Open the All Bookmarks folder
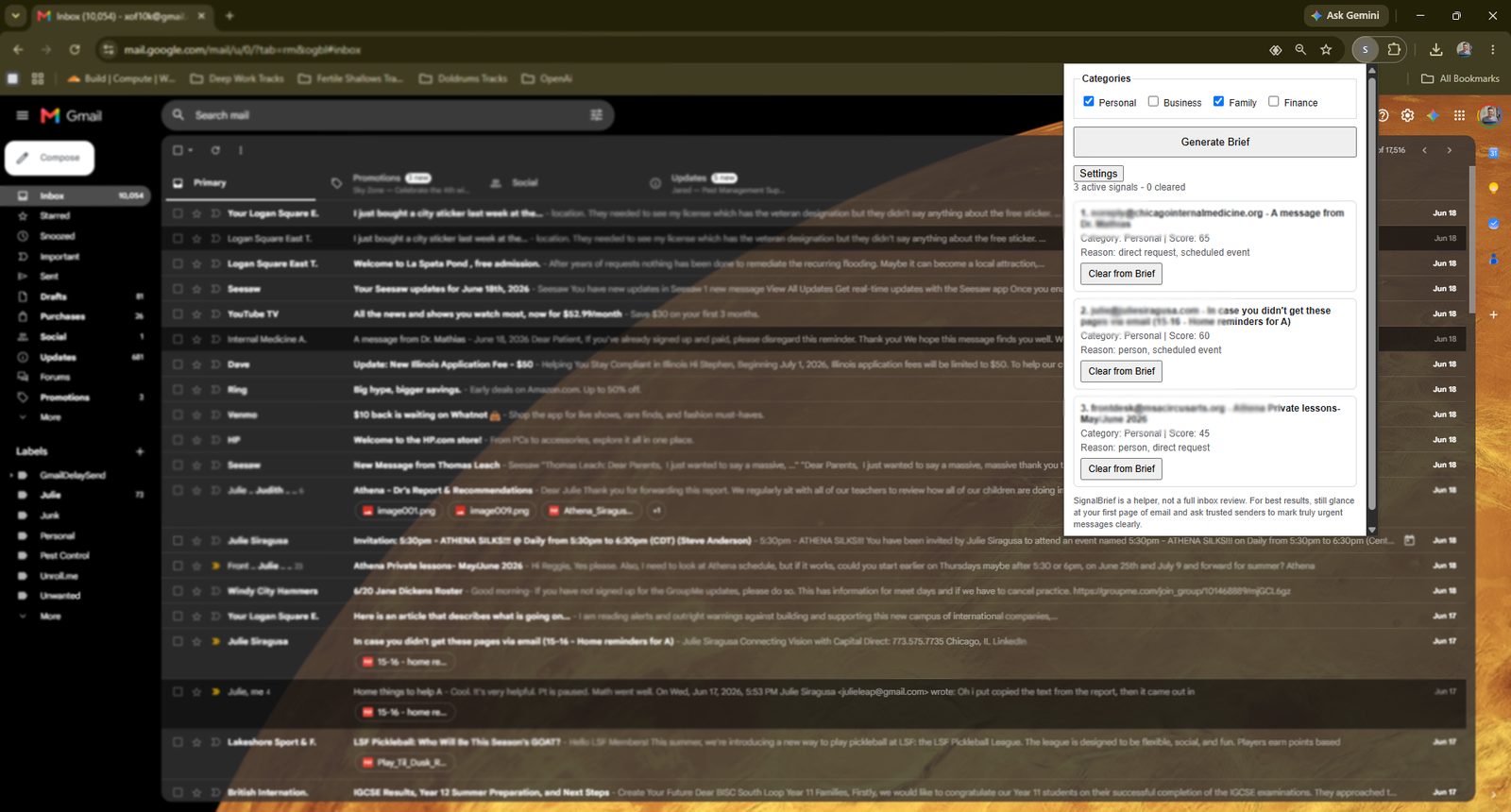Viewport: 1511px width, 812px height. coord(1460,78)
